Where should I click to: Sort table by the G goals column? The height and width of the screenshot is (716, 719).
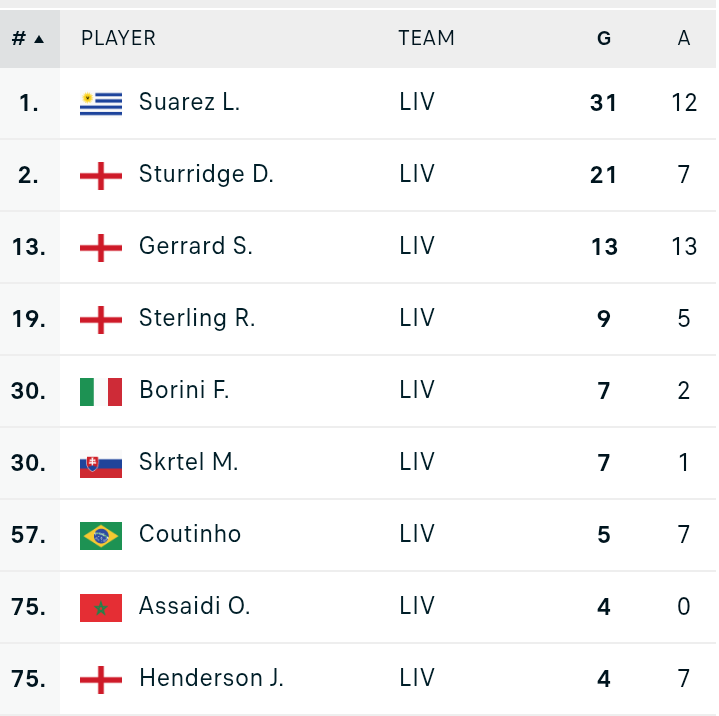point(604,39)
